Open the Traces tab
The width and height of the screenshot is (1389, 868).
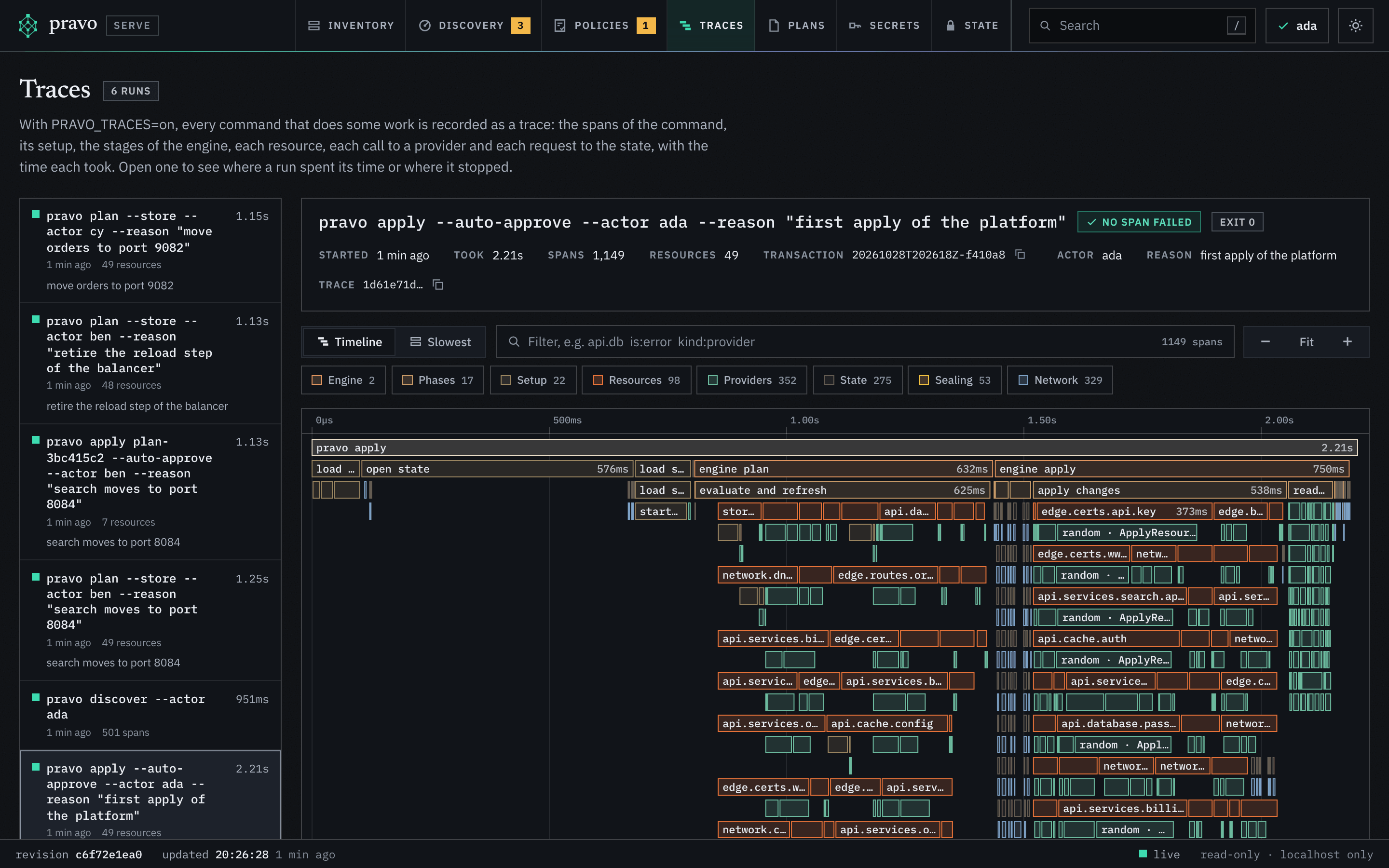[710, 25]
